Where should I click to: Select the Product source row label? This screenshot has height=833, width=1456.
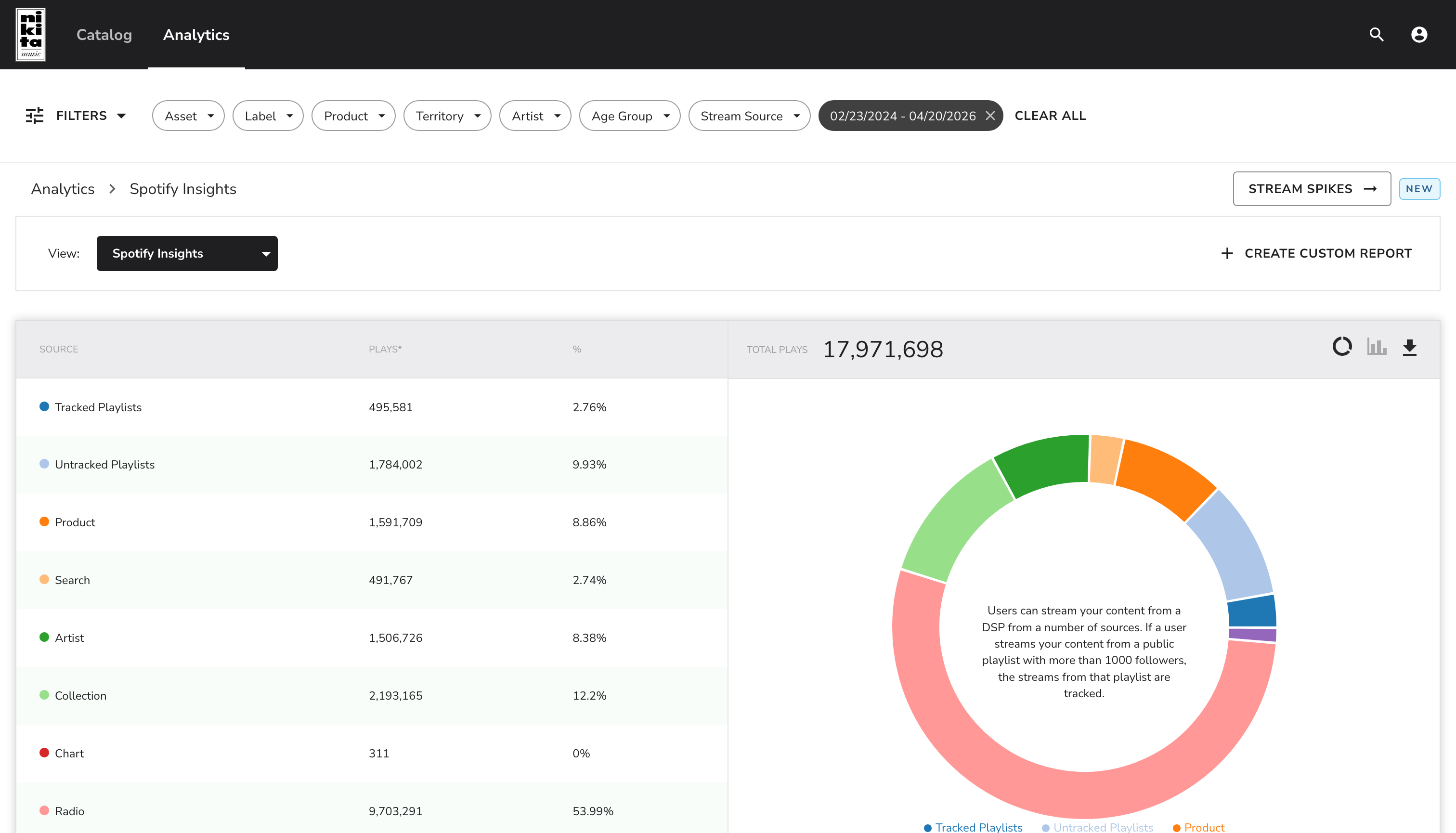[x=75, y=522]
